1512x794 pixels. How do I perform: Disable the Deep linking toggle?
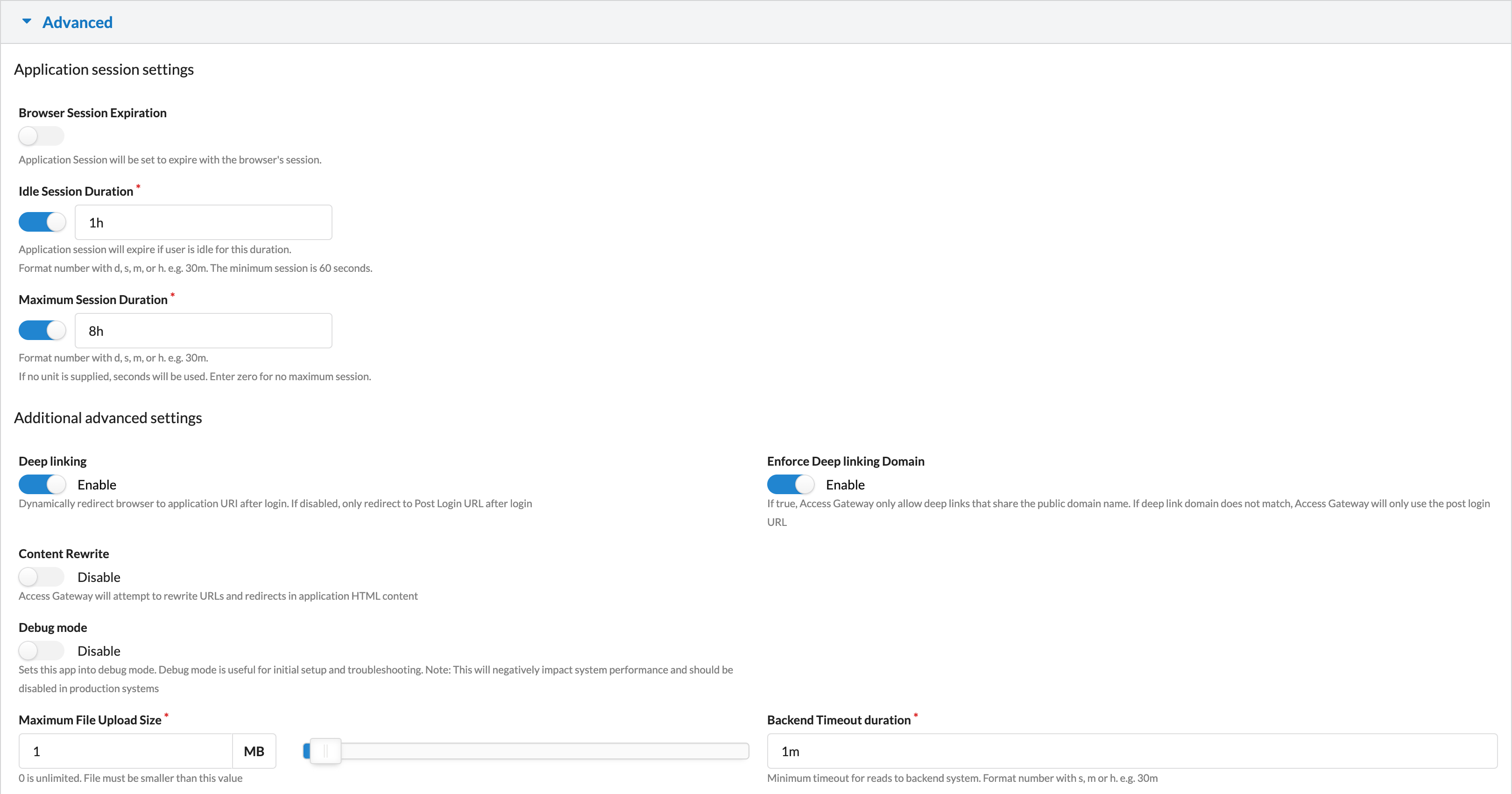coord(42,484)
